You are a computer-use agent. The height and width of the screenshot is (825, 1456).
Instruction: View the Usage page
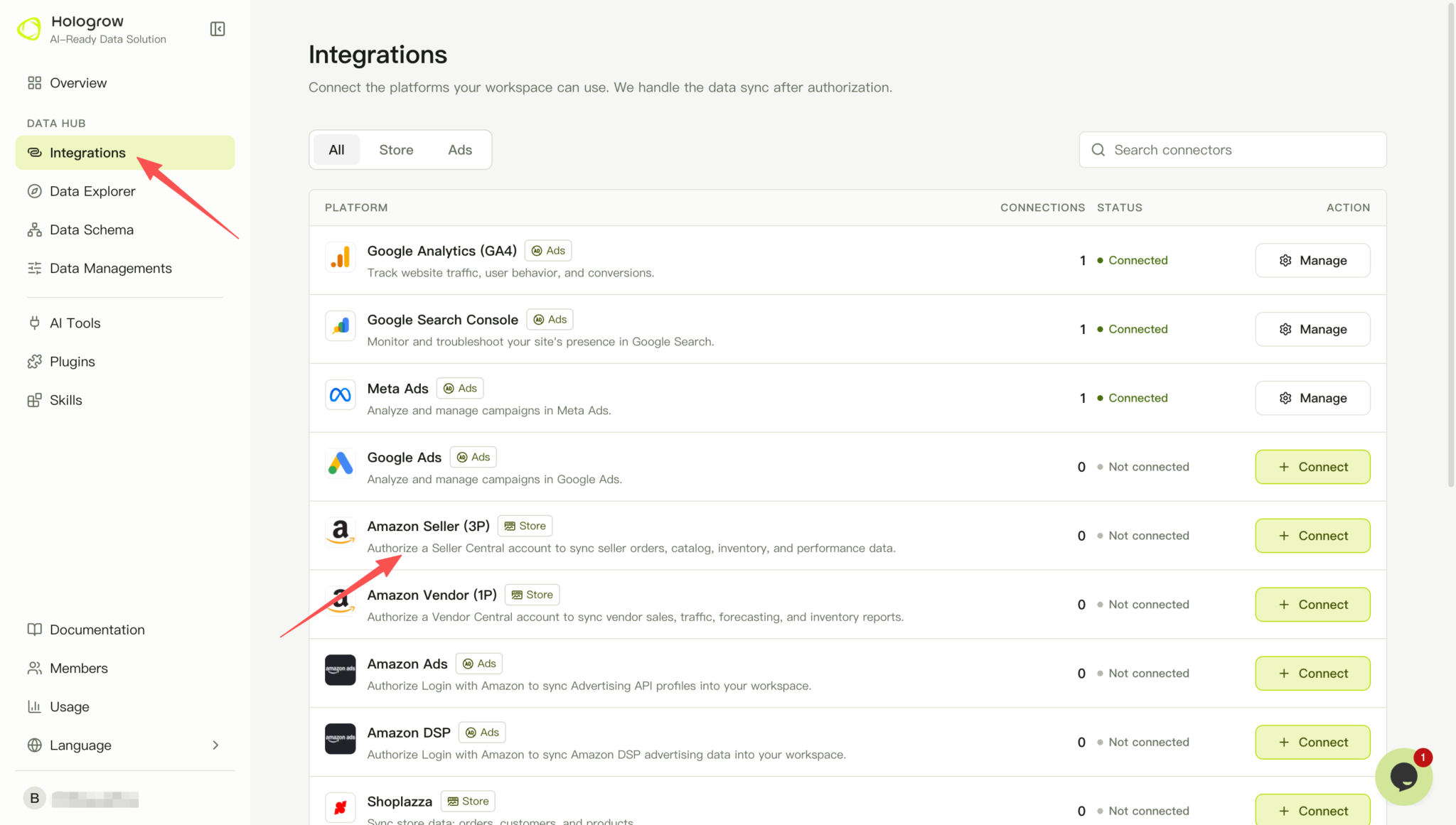[125, 706]
